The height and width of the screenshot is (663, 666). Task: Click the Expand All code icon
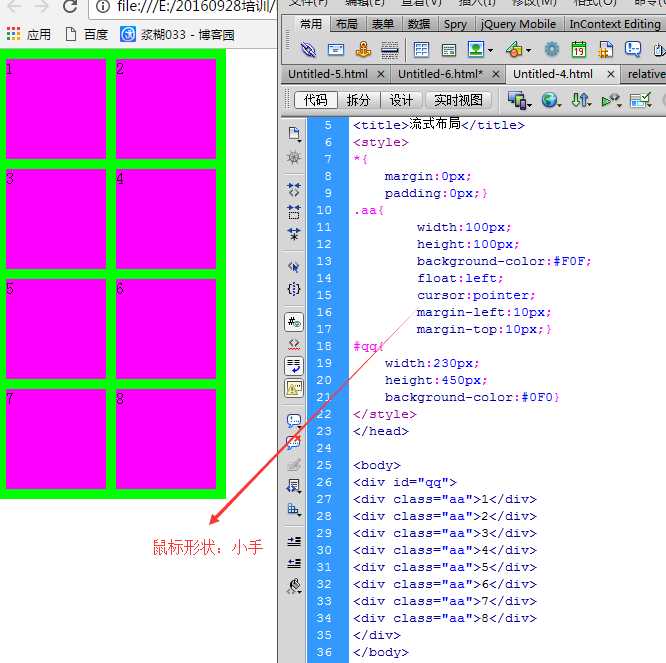[x=294, y=234]
